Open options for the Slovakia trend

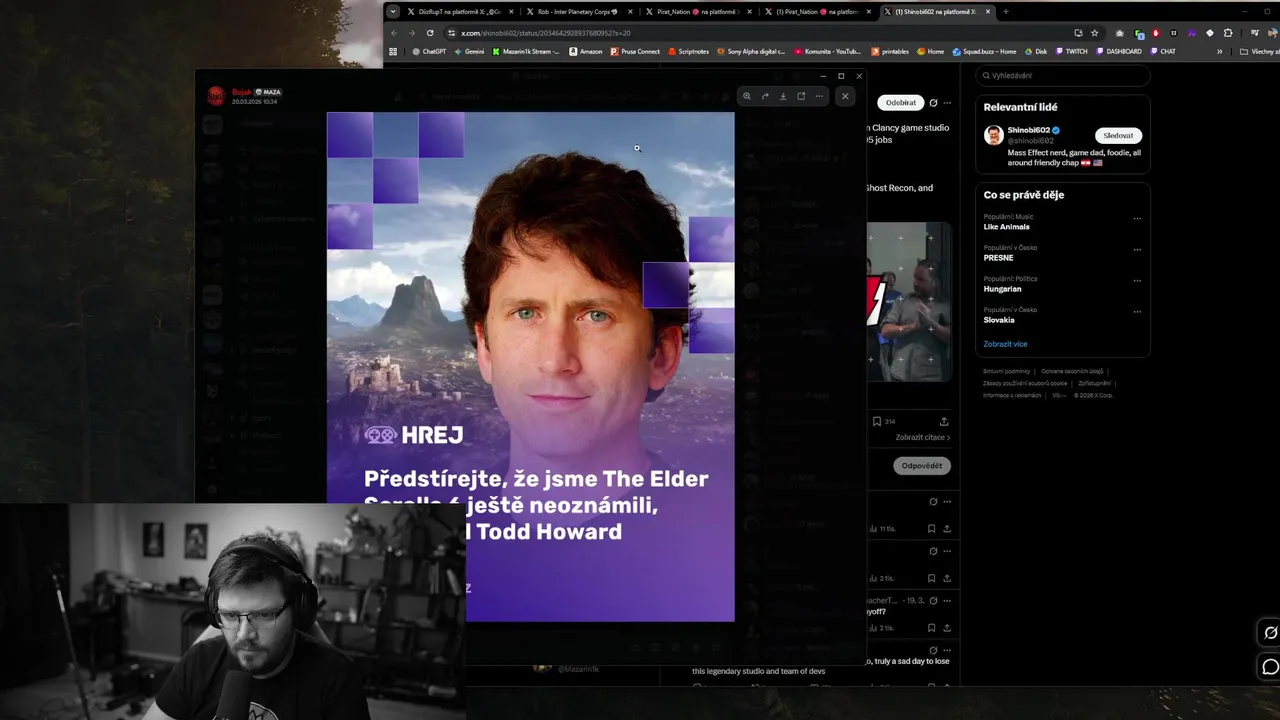(1137, 311)
